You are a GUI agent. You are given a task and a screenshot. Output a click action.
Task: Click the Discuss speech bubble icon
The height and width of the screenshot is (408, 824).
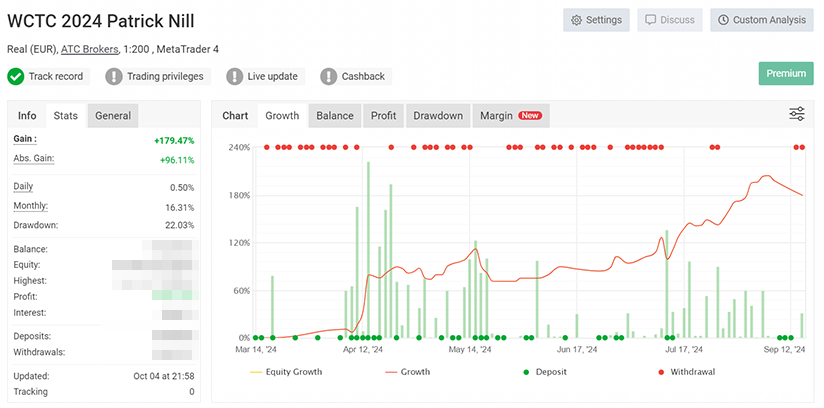pyautogui.click(x=651, y=20)
